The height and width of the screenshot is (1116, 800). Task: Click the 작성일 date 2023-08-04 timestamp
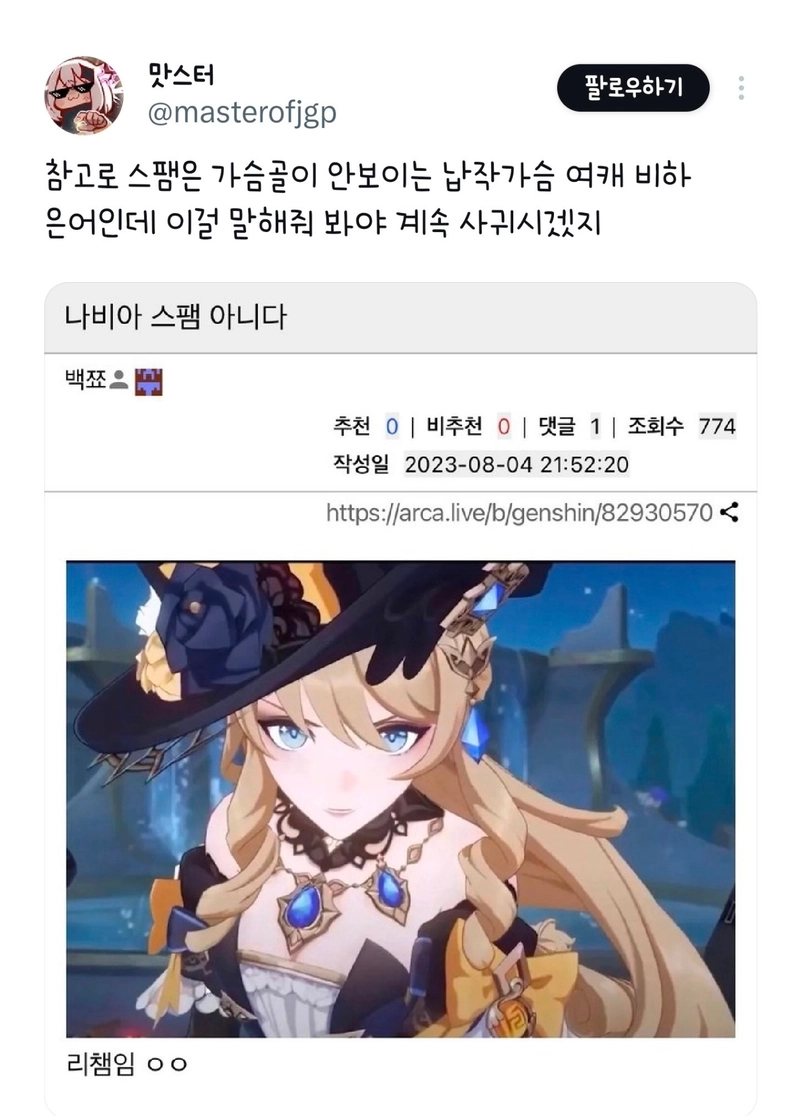point(517,465)
